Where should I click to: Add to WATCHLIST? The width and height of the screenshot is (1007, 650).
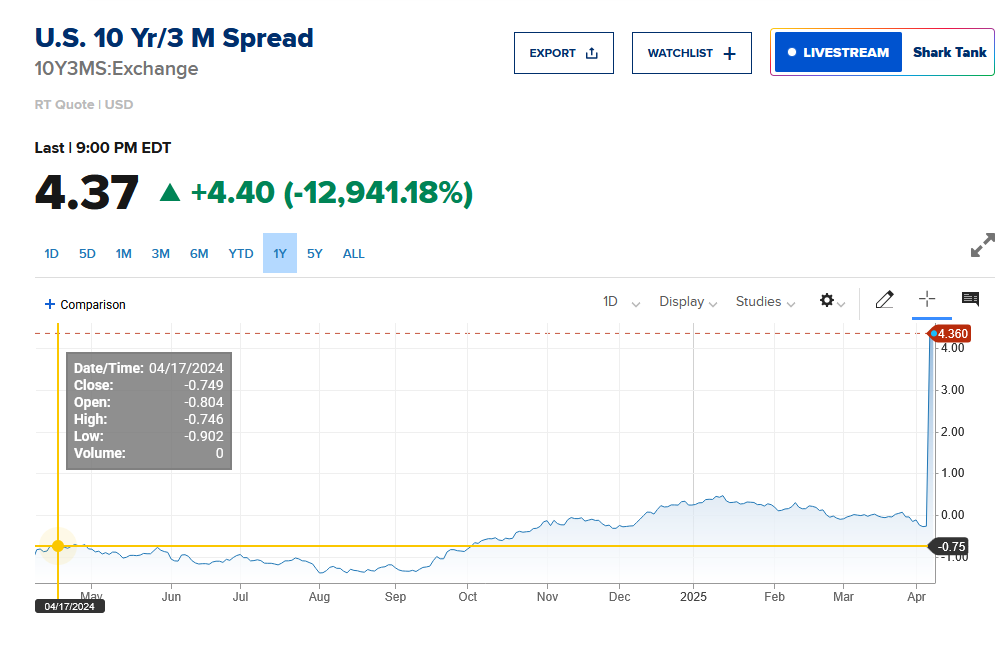click(x=692, y=53)
